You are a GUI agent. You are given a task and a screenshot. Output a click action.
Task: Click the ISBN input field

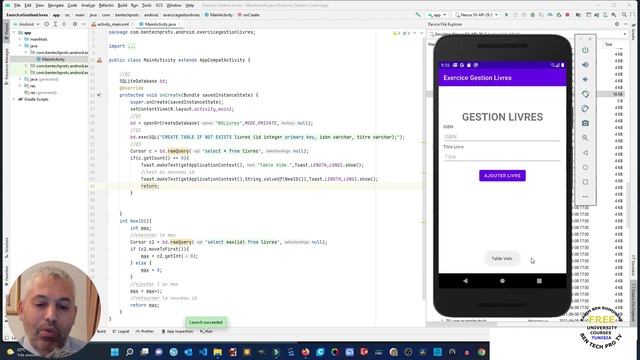[502, 137]
